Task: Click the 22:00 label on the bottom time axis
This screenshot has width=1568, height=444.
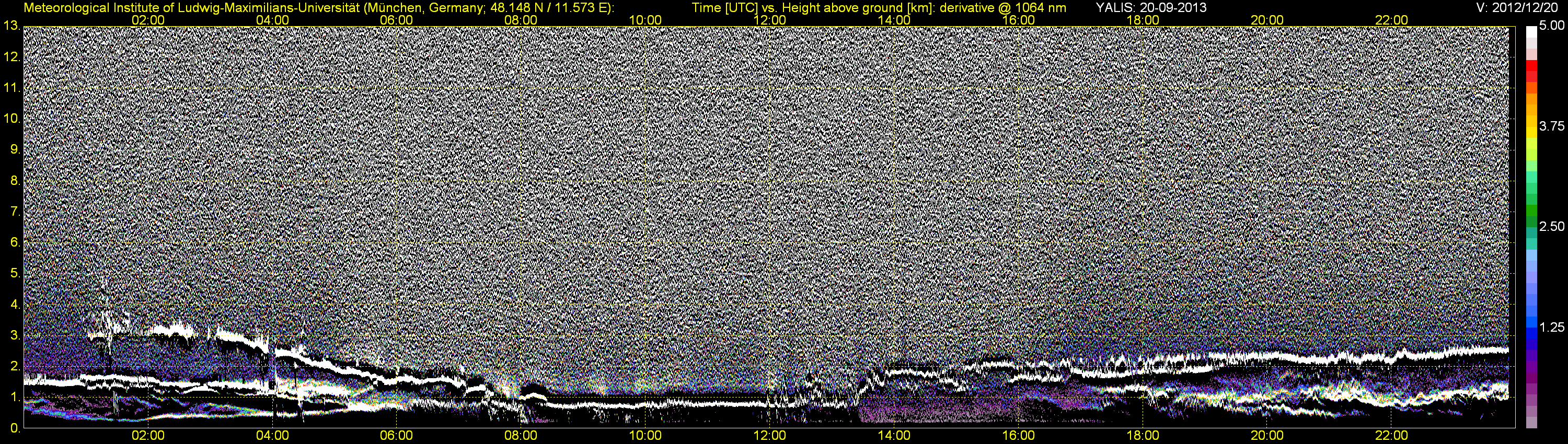Action: pos(1391,436)
